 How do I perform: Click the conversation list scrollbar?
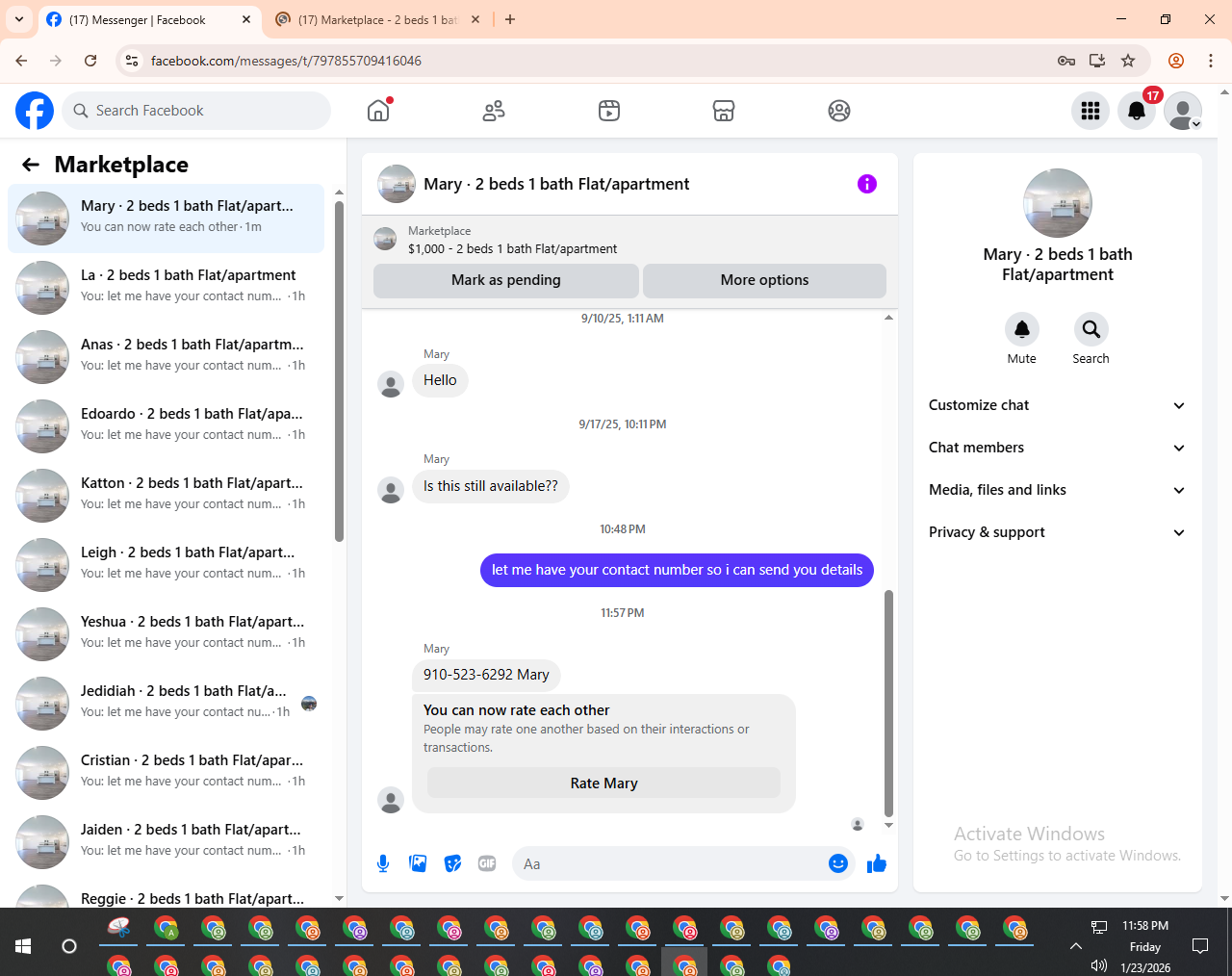pos(339,371)
